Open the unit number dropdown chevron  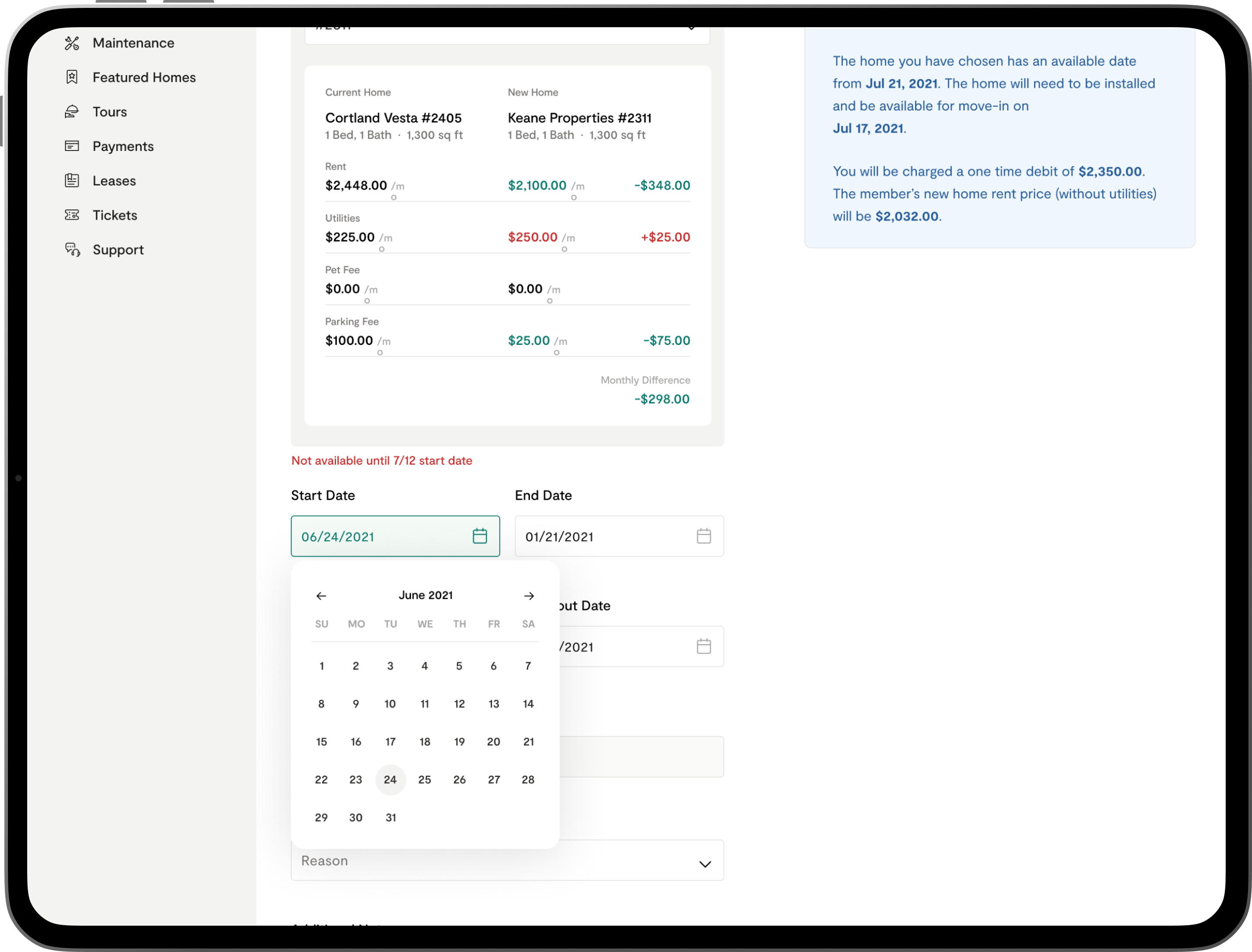pos(691,29)
